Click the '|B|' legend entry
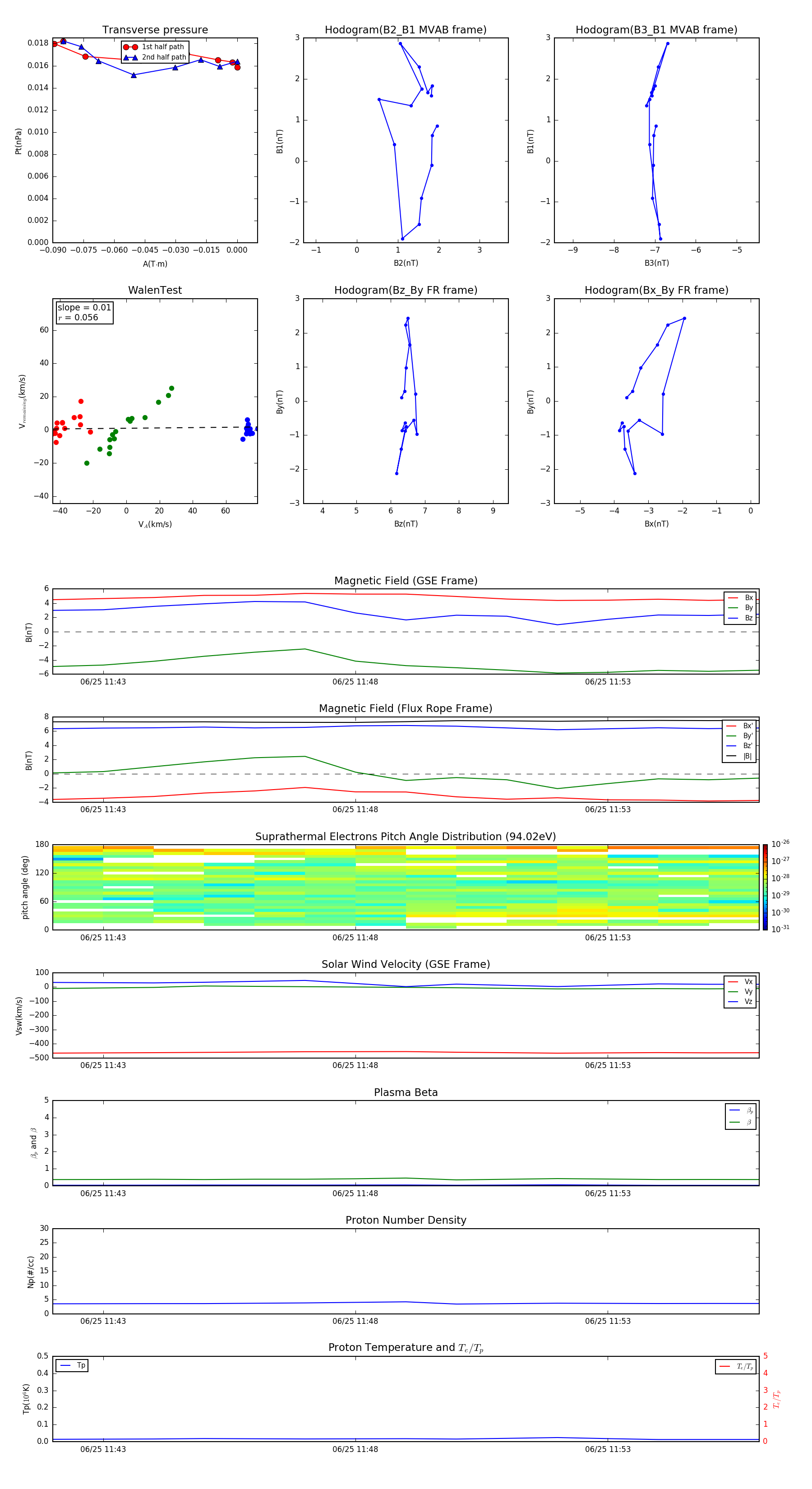Image resolution: width=812 pixels, height=1489 pixels. (739, 756)
